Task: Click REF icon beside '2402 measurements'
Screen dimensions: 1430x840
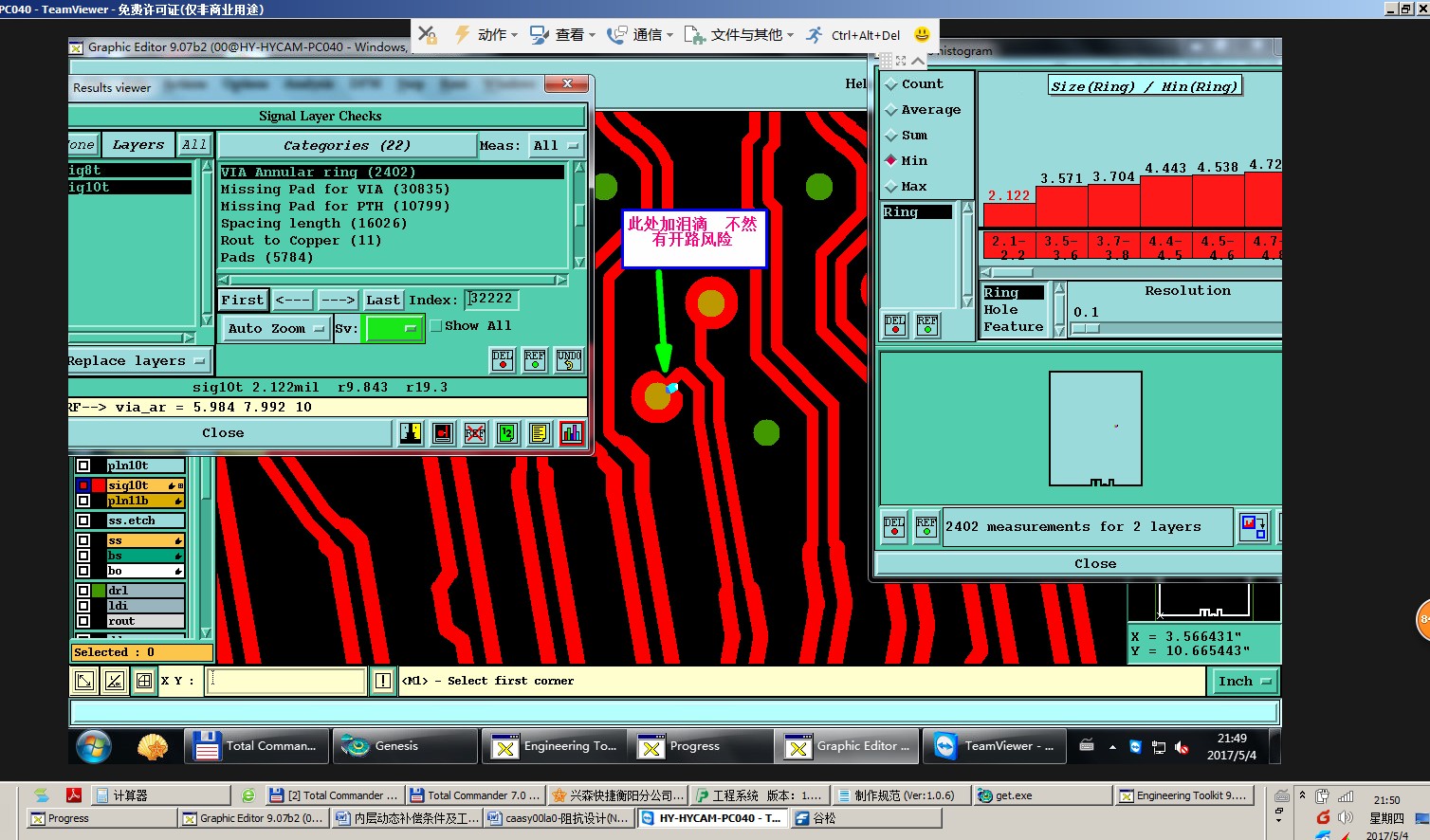Action: (926, 527)
